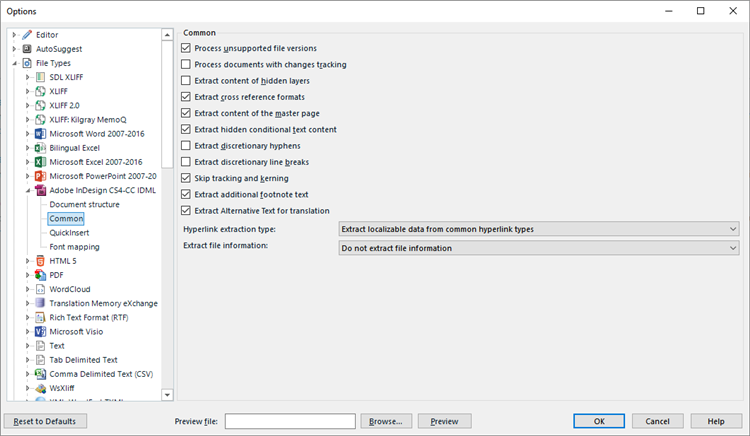This screenshot has width=750, height=436.
Task: Click the XLIFF 2.0 icon
Action: (41, 105)
